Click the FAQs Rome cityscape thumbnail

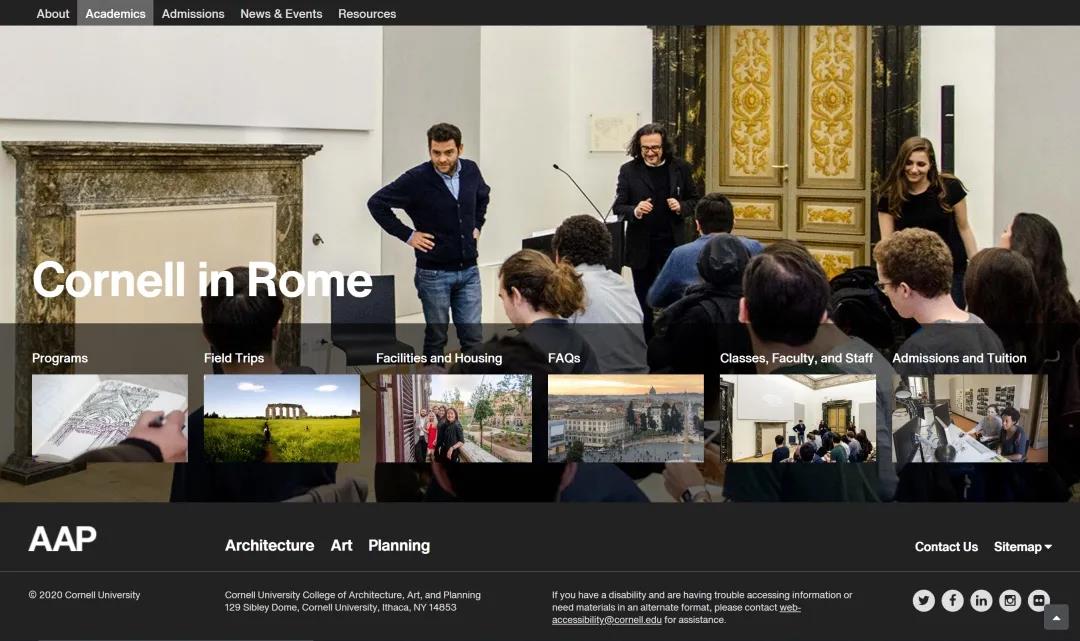point(626,418)
